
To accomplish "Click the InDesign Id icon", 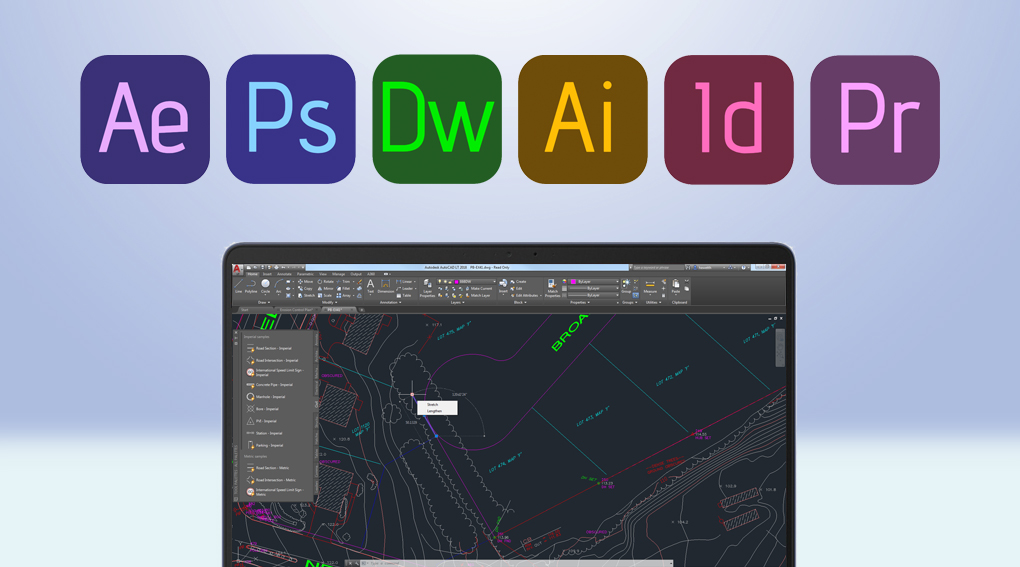I will click(729, 120).
